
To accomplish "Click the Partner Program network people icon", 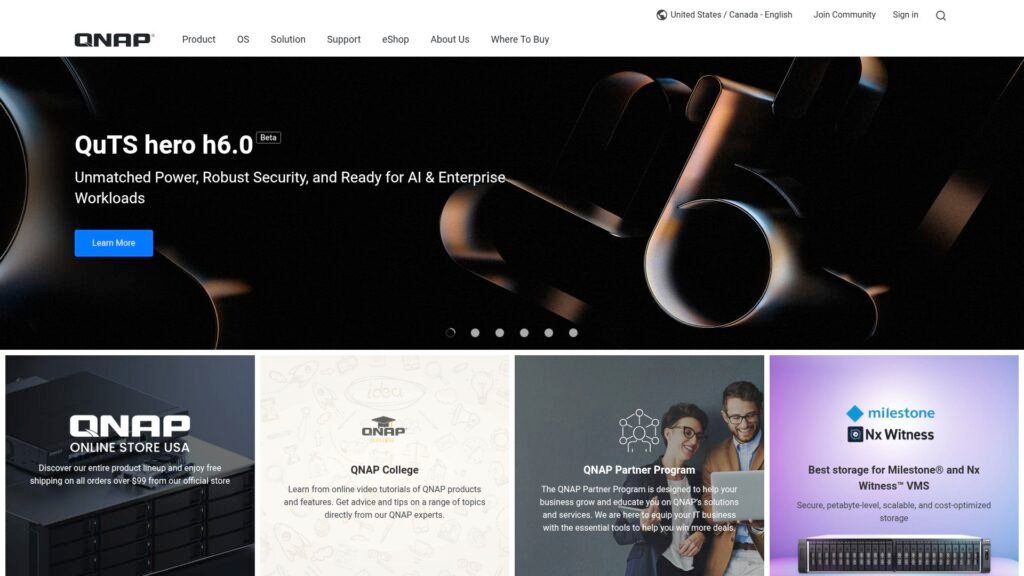I will (x=639, y=430).
